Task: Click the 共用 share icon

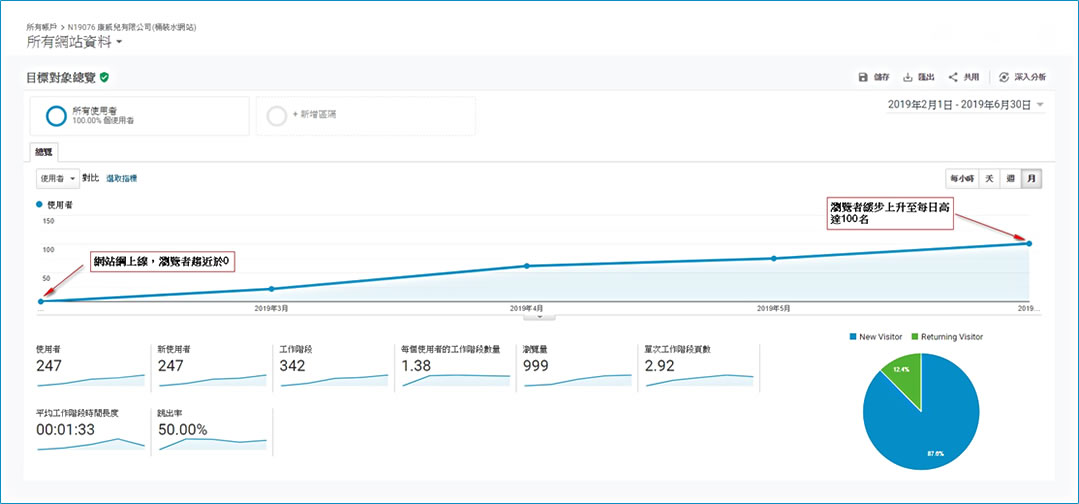Action: click(x=953, y=77)
